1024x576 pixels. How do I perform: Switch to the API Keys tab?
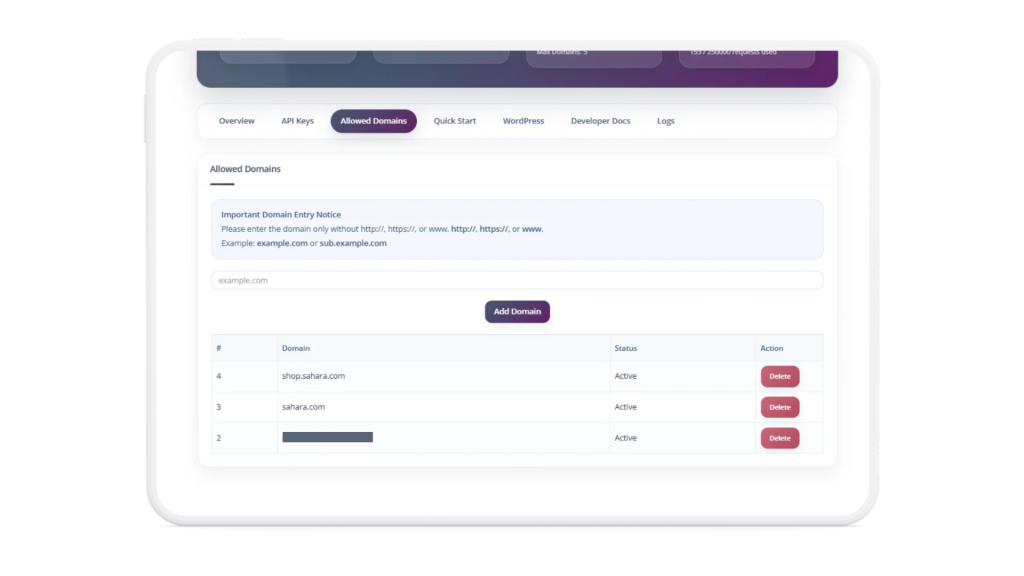(x=297, y=121)
